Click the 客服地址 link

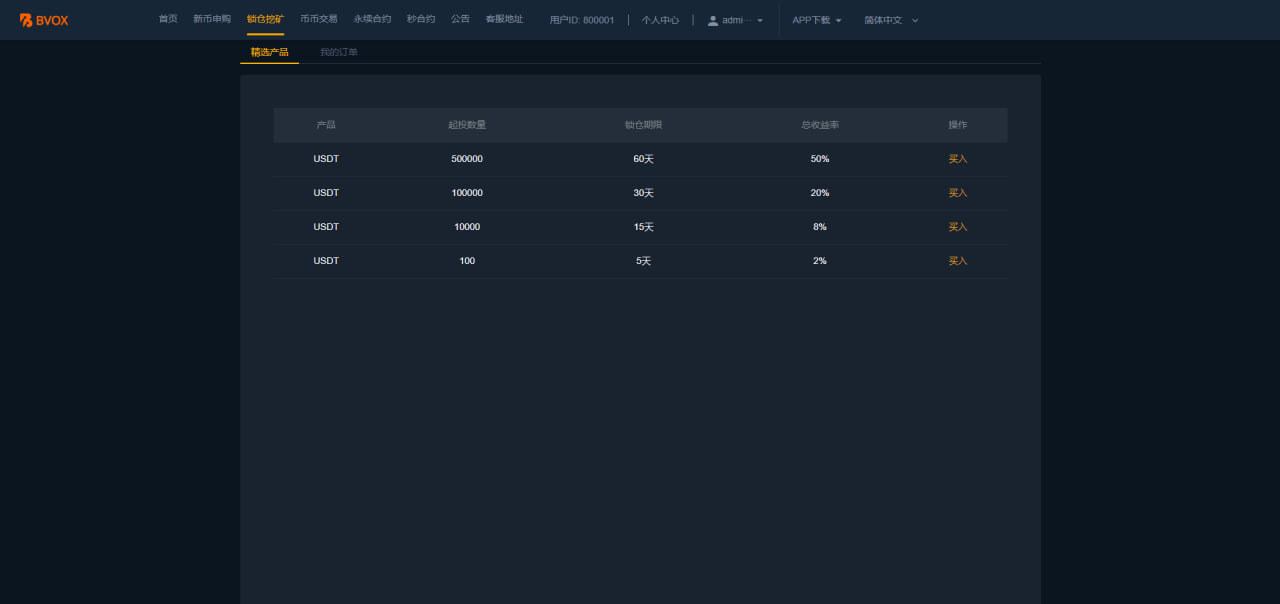[x=504, y=19]
